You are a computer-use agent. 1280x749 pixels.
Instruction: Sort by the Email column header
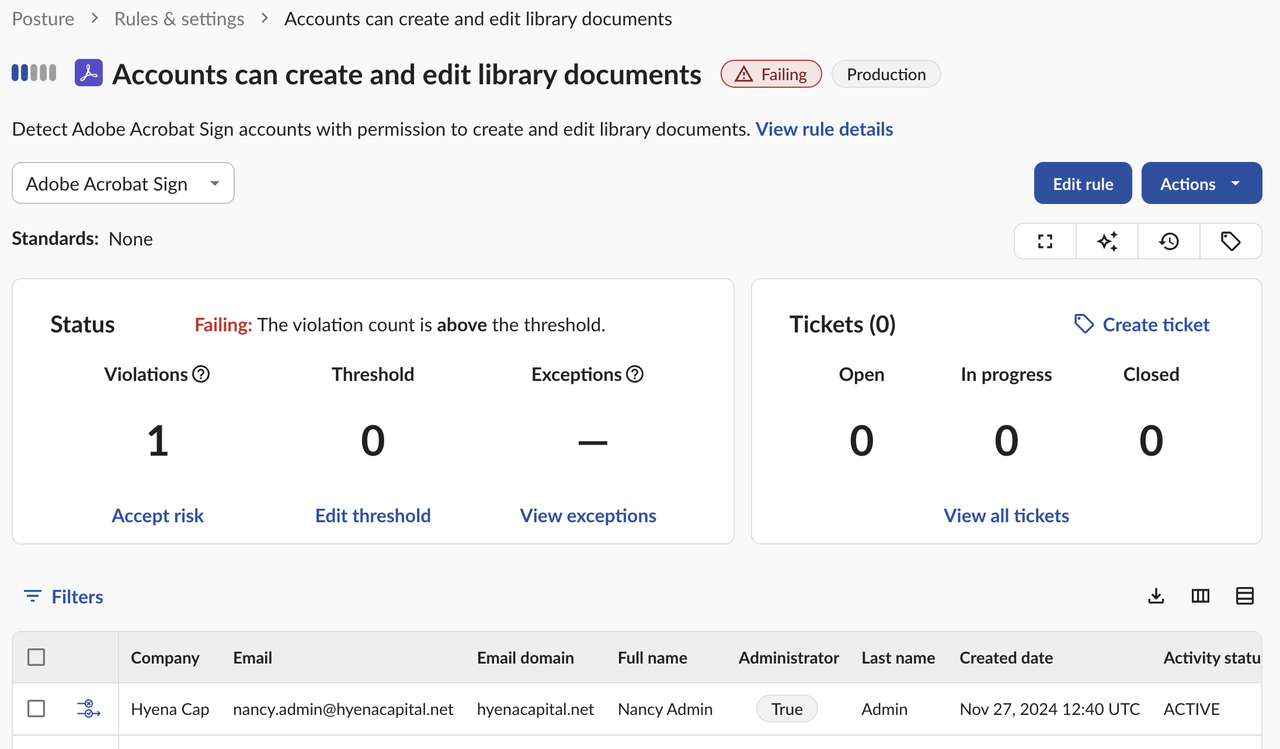[x=252, y=657]
